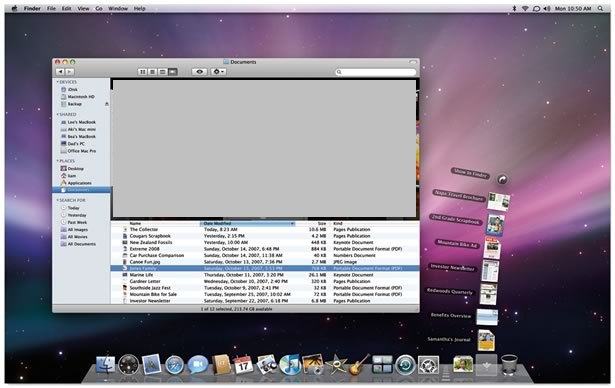Open Time Machine in the Dock
Image resolution: width=615 pixels, height=388 pixels.
click(405, 365)
